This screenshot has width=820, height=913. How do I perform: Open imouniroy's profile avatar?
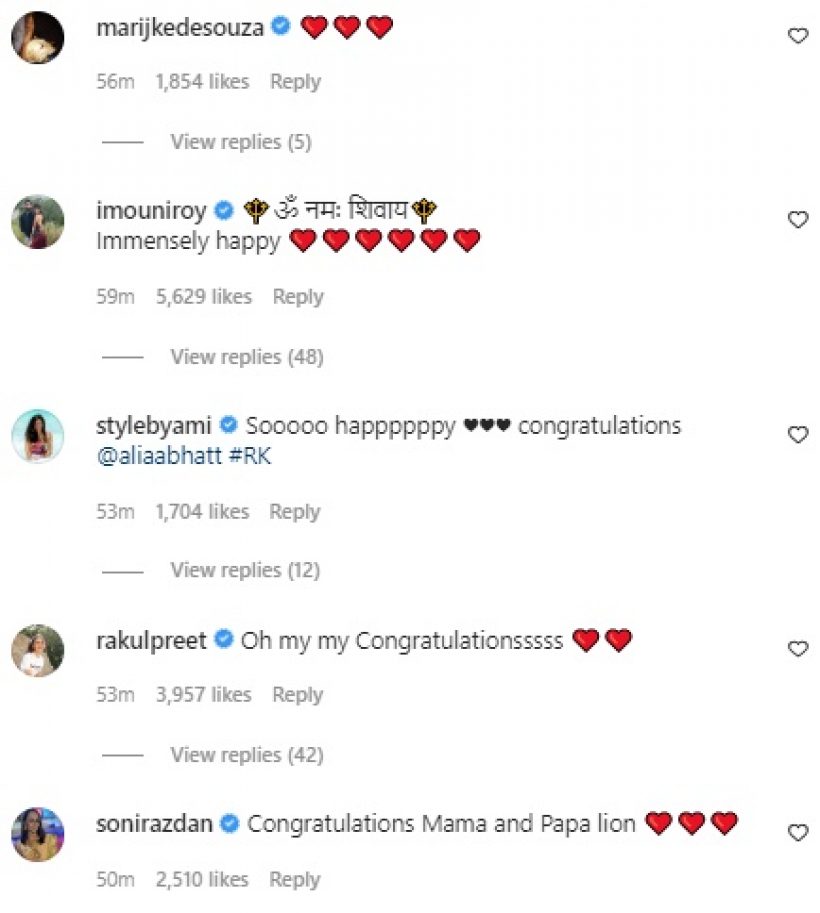tap(38, 221)
